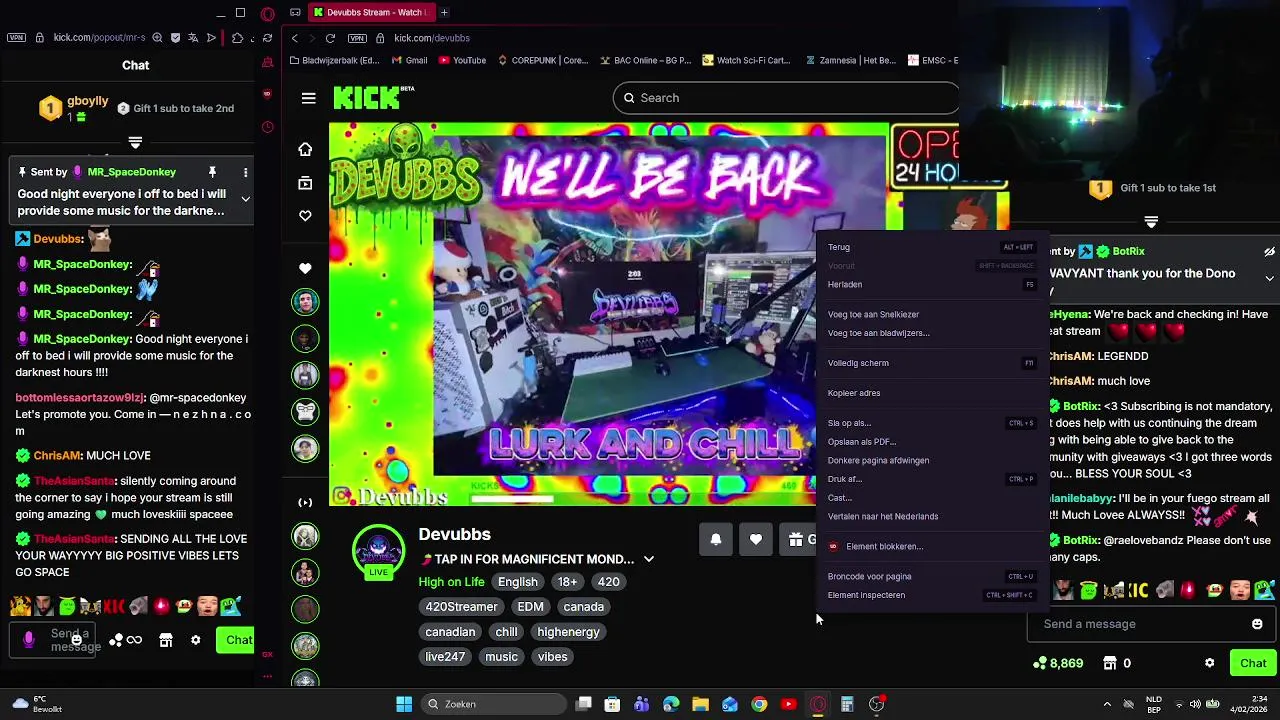
Task: Open settings gear in popout chat
Action: point(196,640)
